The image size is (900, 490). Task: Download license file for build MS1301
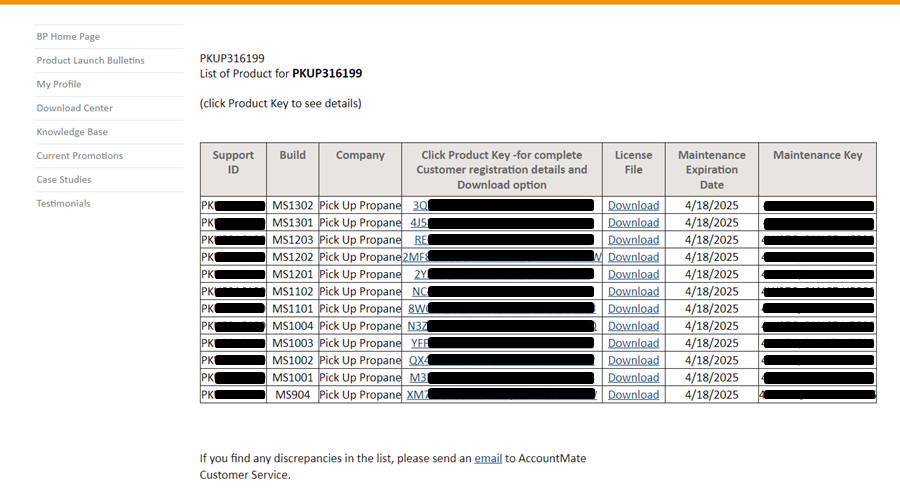pyautogui.click(x=633, y=223)
